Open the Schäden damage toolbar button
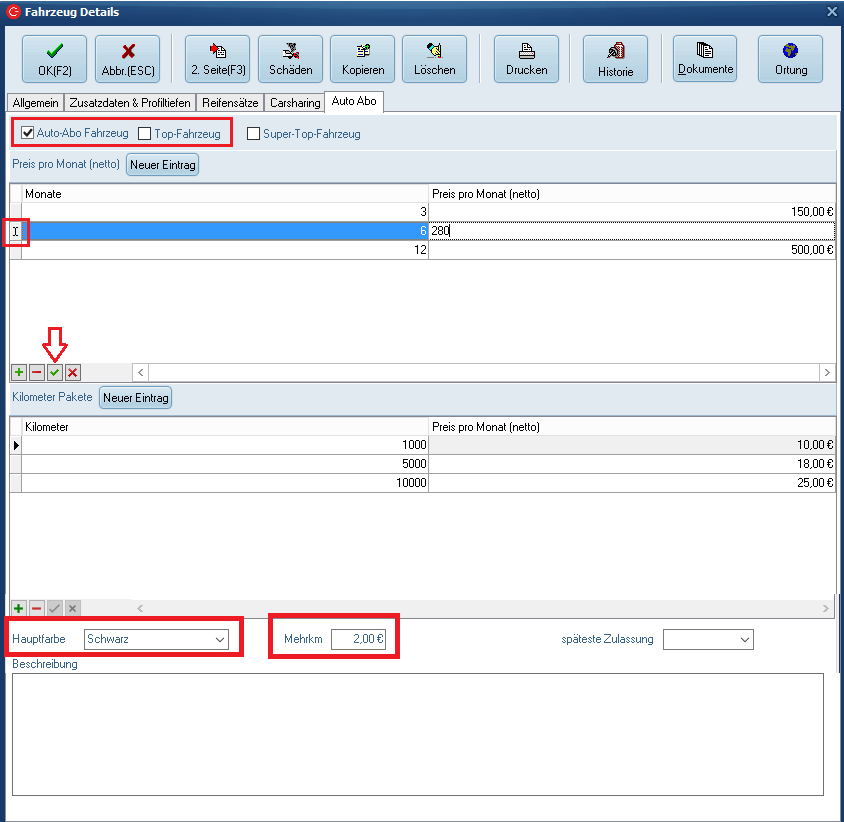This screenshot has width=844, height=822. coord(290,59)
